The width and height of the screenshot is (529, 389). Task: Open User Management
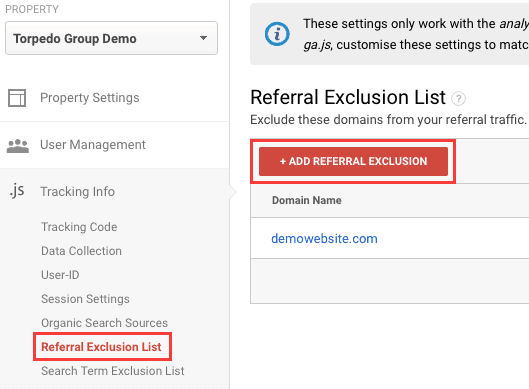click(93, 145)
